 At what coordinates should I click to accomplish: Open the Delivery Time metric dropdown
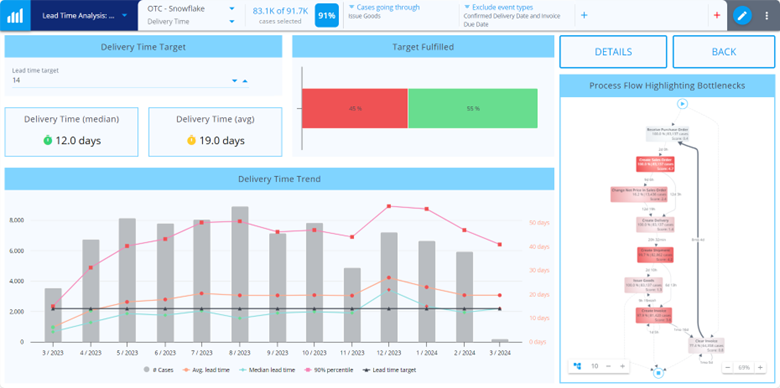click(191, 21)
